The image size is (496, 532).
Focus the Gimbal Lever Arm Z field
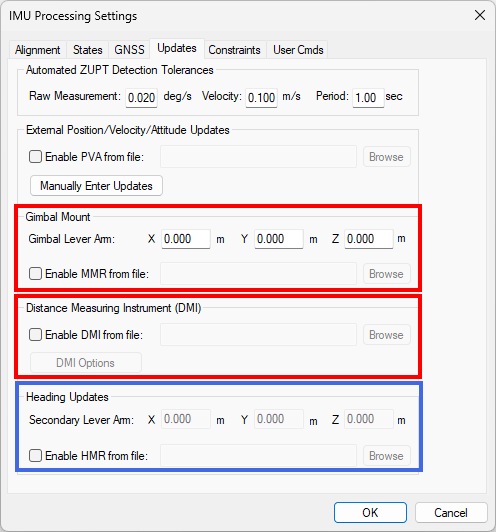click(369, 239)
